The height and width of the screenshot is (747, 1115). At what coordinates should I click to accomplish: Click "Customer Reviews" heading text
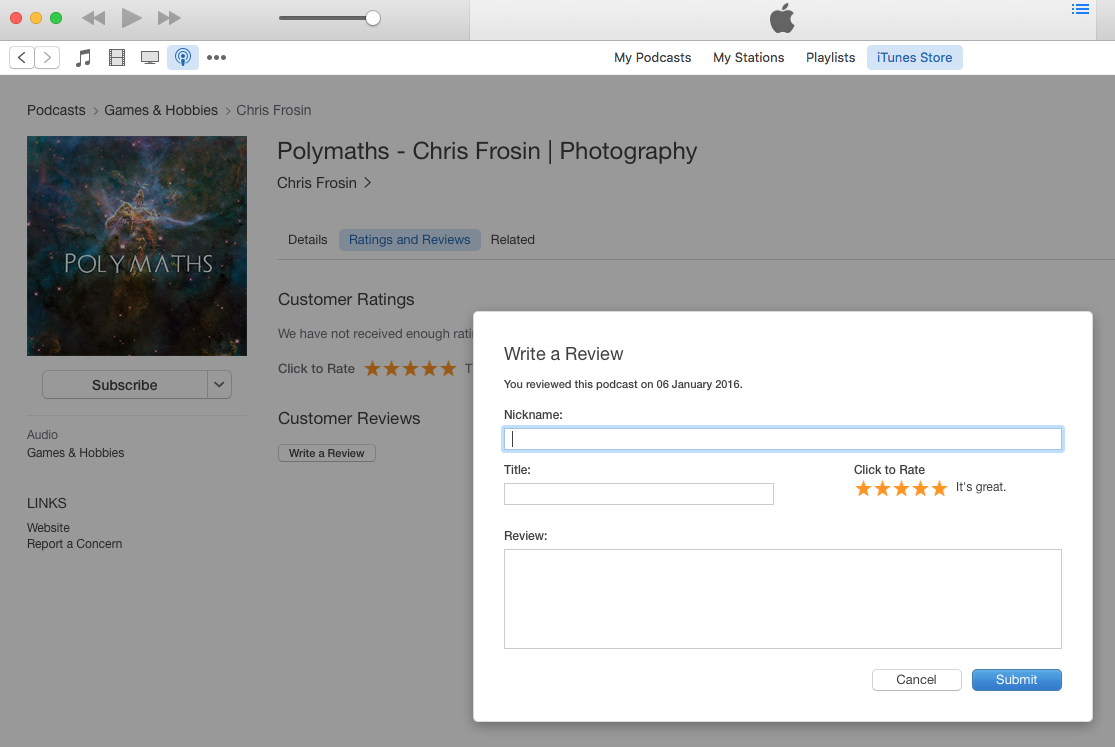tap(349, 418)
